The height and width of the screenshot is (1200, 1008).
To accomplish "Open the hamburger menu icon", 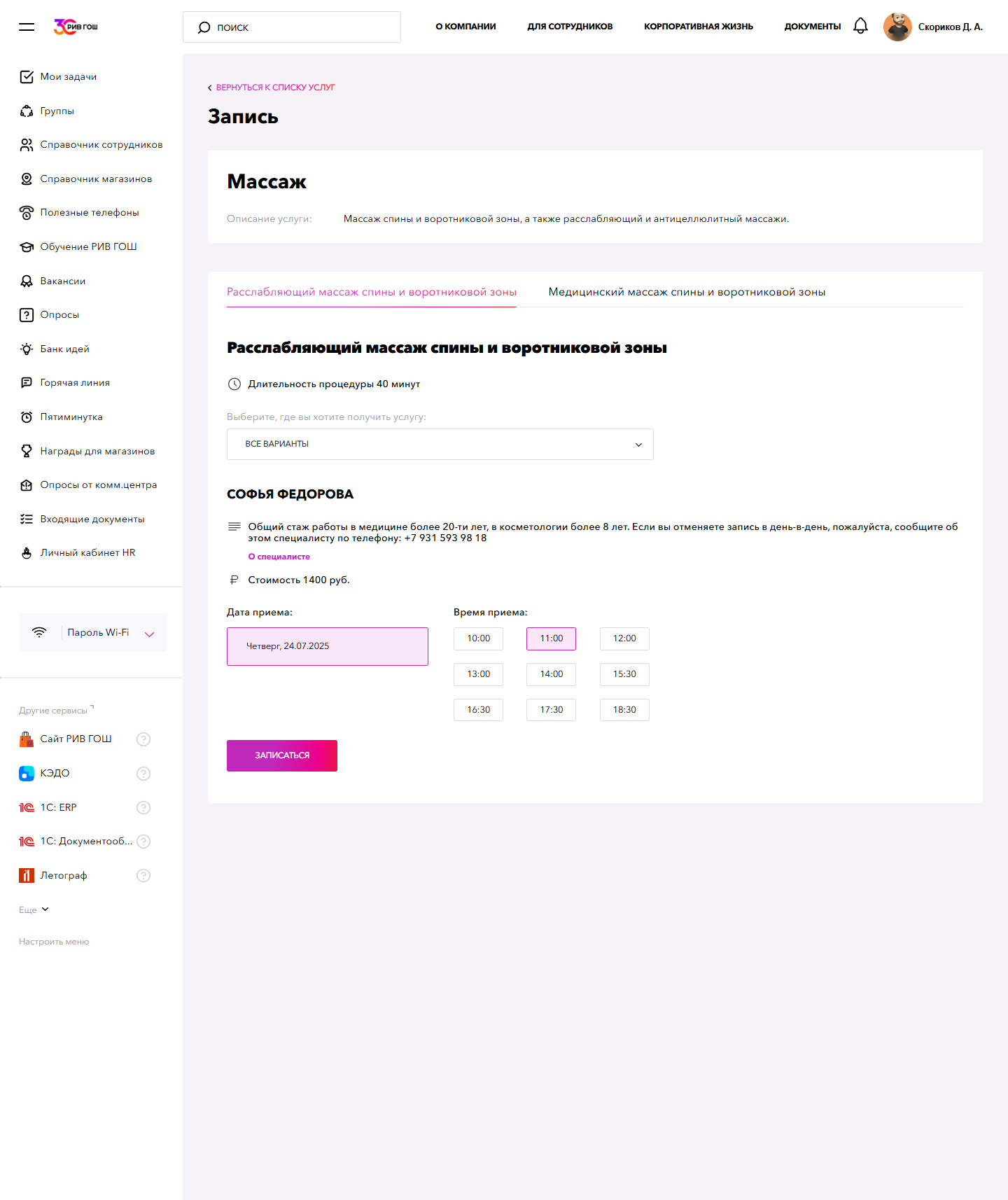I will click(x=27, y=27).
